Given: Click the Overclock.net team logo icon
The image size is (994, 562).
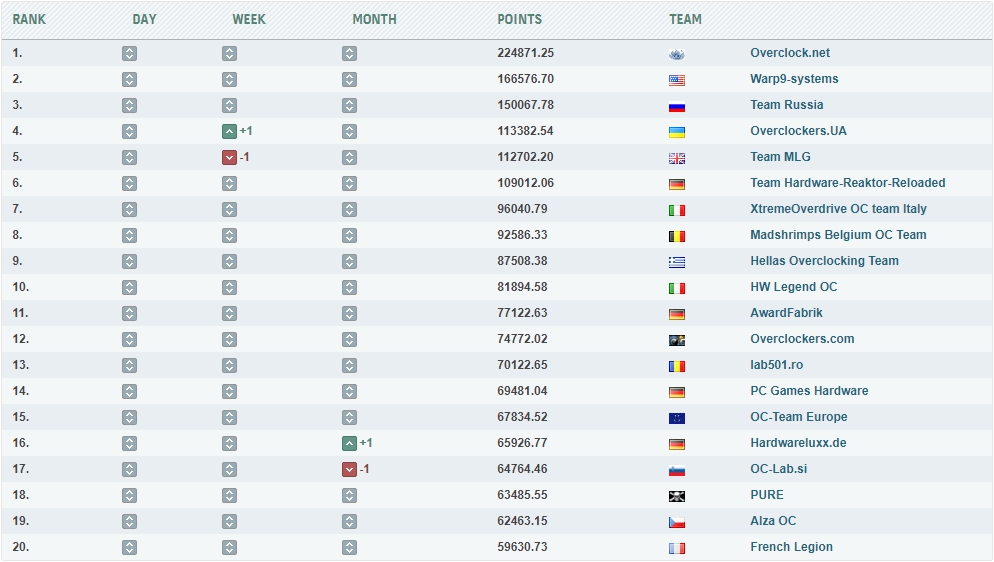Looking at the screenshot, I should coord(677,53).
